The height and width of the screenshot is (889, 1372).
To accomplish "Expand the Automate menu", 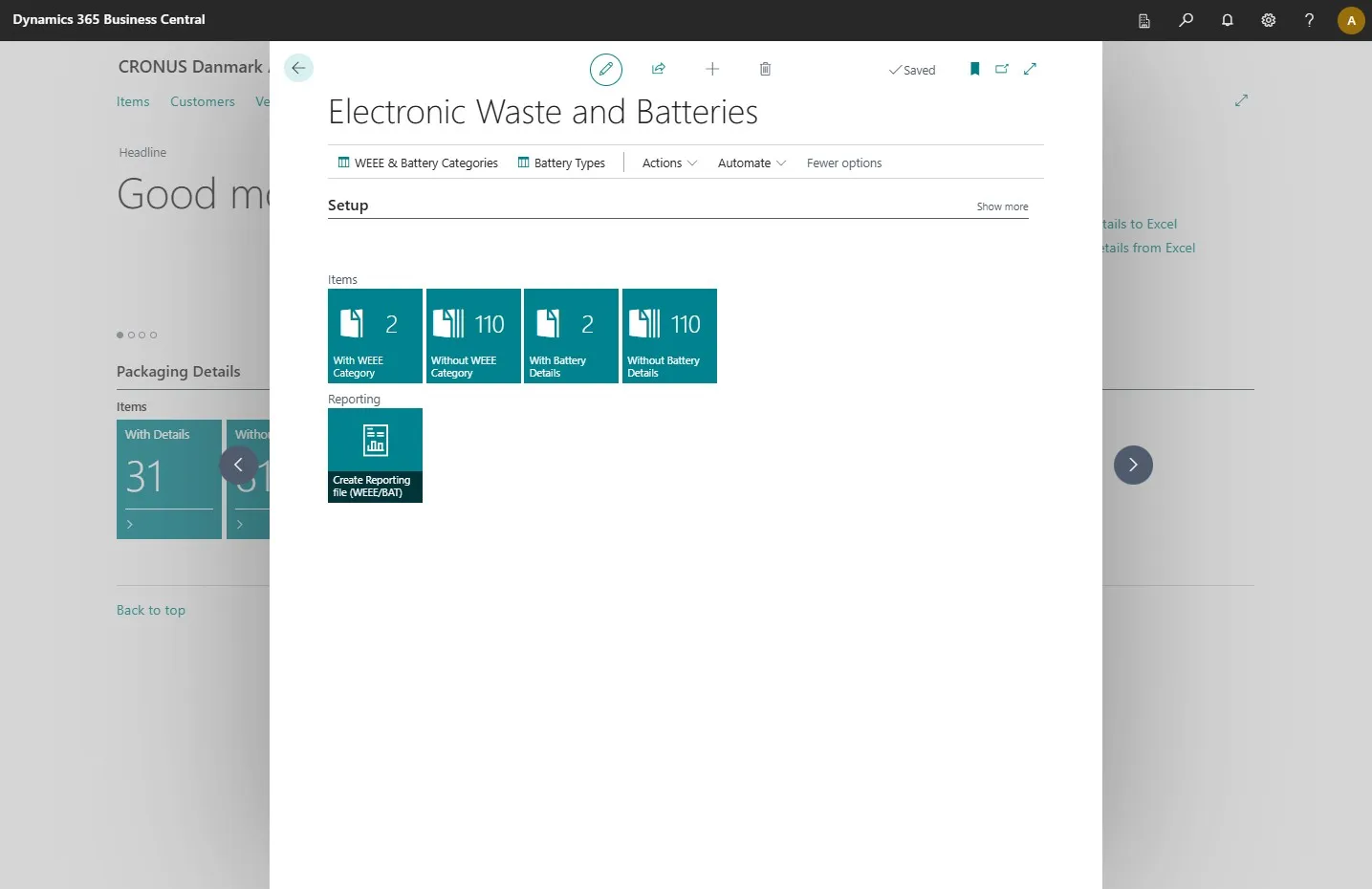I will [751, 163].
